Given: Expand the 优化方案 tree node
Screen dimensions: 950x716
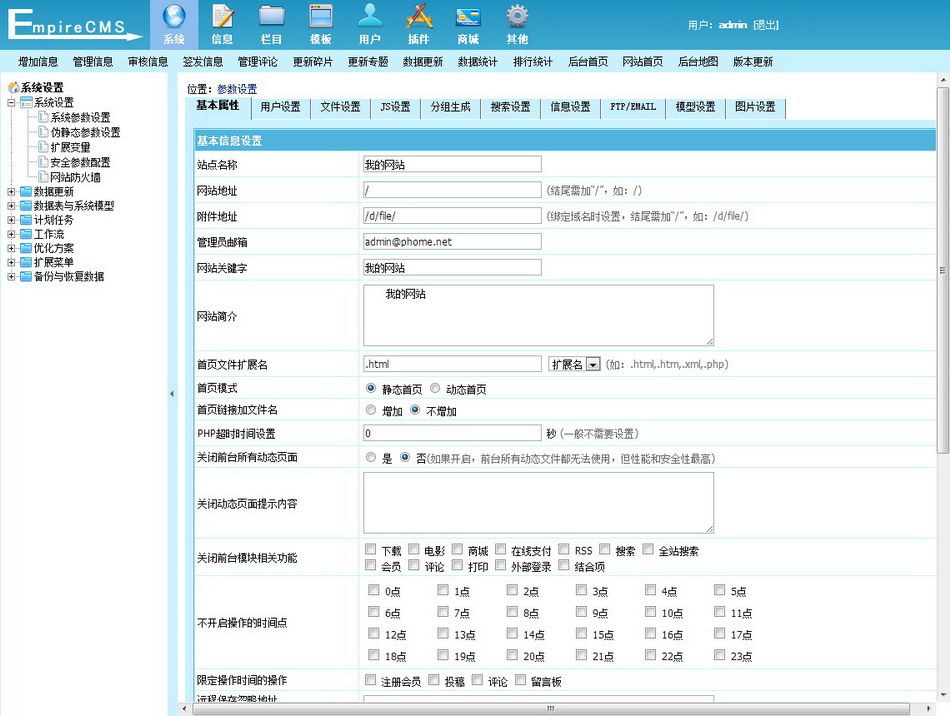Looking at the screenshot, I should click(11, 248).
